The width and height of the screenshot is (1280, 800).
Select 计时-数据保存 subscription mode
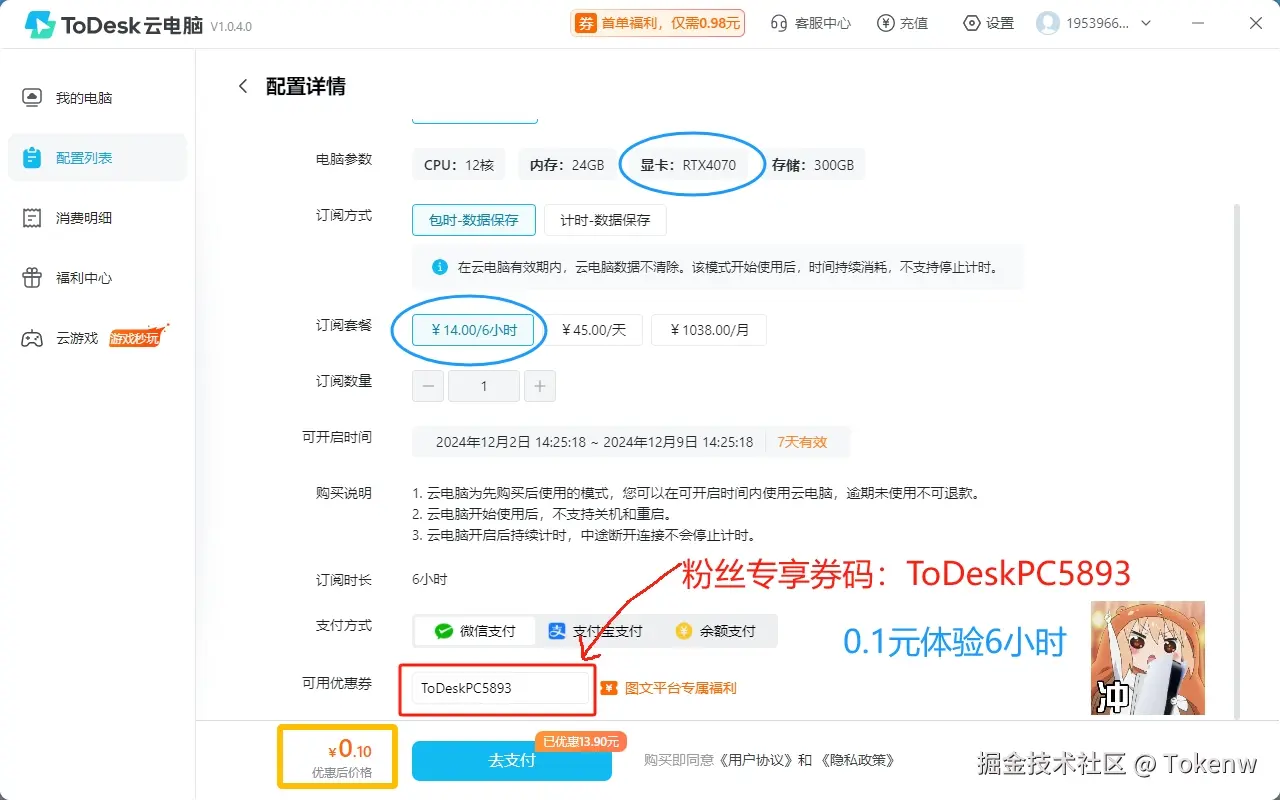tap(605, 220)
